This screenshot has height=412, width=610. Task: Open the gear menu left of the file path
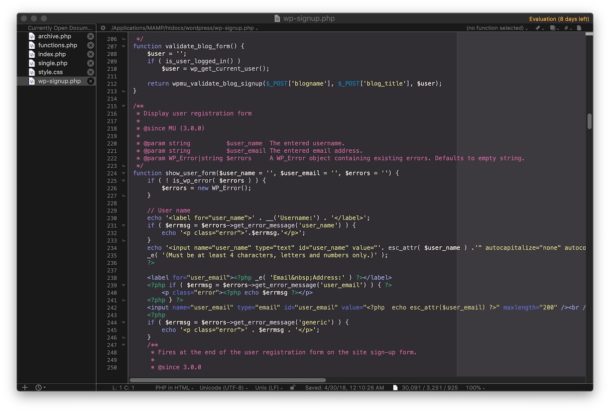coord(103,28)
